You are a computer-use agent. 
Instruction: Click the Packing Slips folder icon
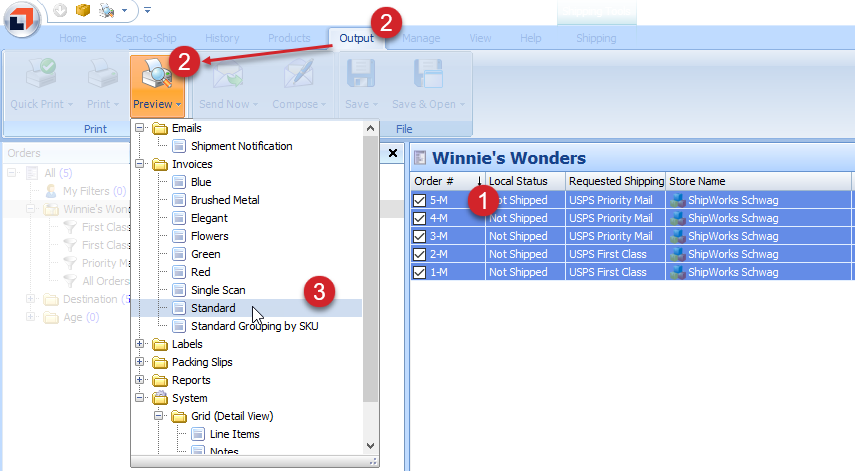(x=160, y=363)
